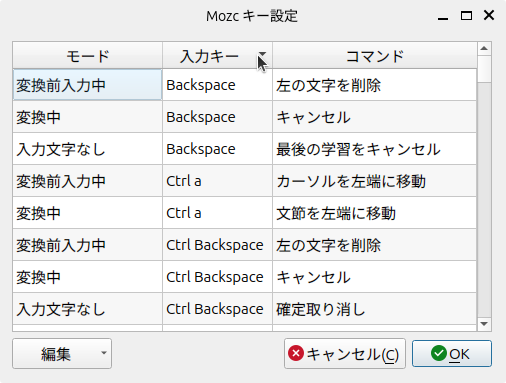
Task: Select 変換中 cell in Ctrl a row
Action: tap(88, 213)
